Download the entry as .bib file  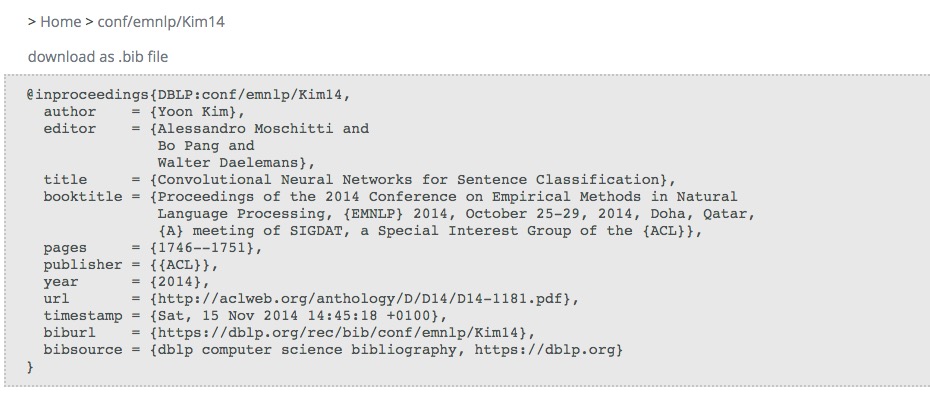pos(98,57)
